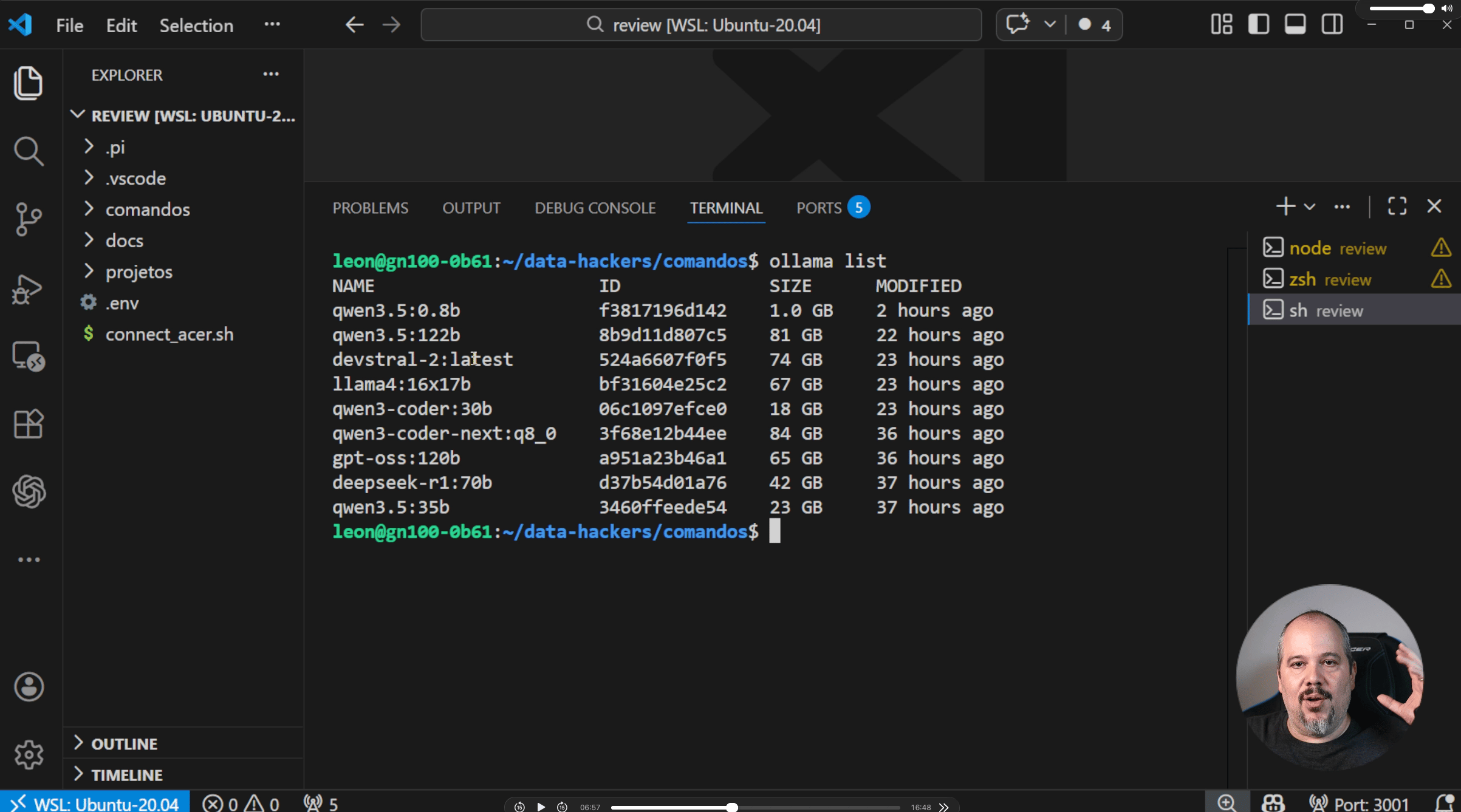
Task: Open the Search view in activity bar
Action: click(29, 151)
